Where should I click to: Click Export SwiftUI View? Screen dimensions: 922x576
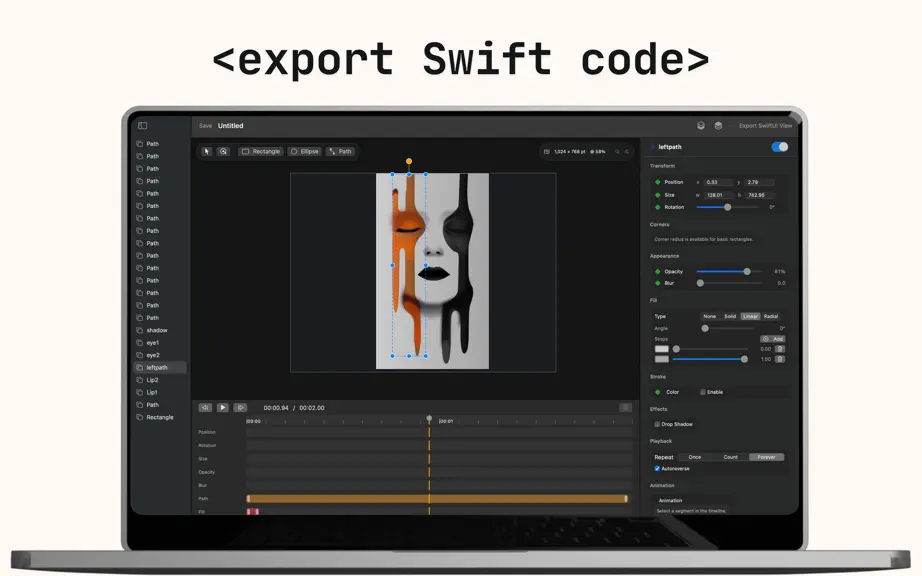tap(765, 126)
